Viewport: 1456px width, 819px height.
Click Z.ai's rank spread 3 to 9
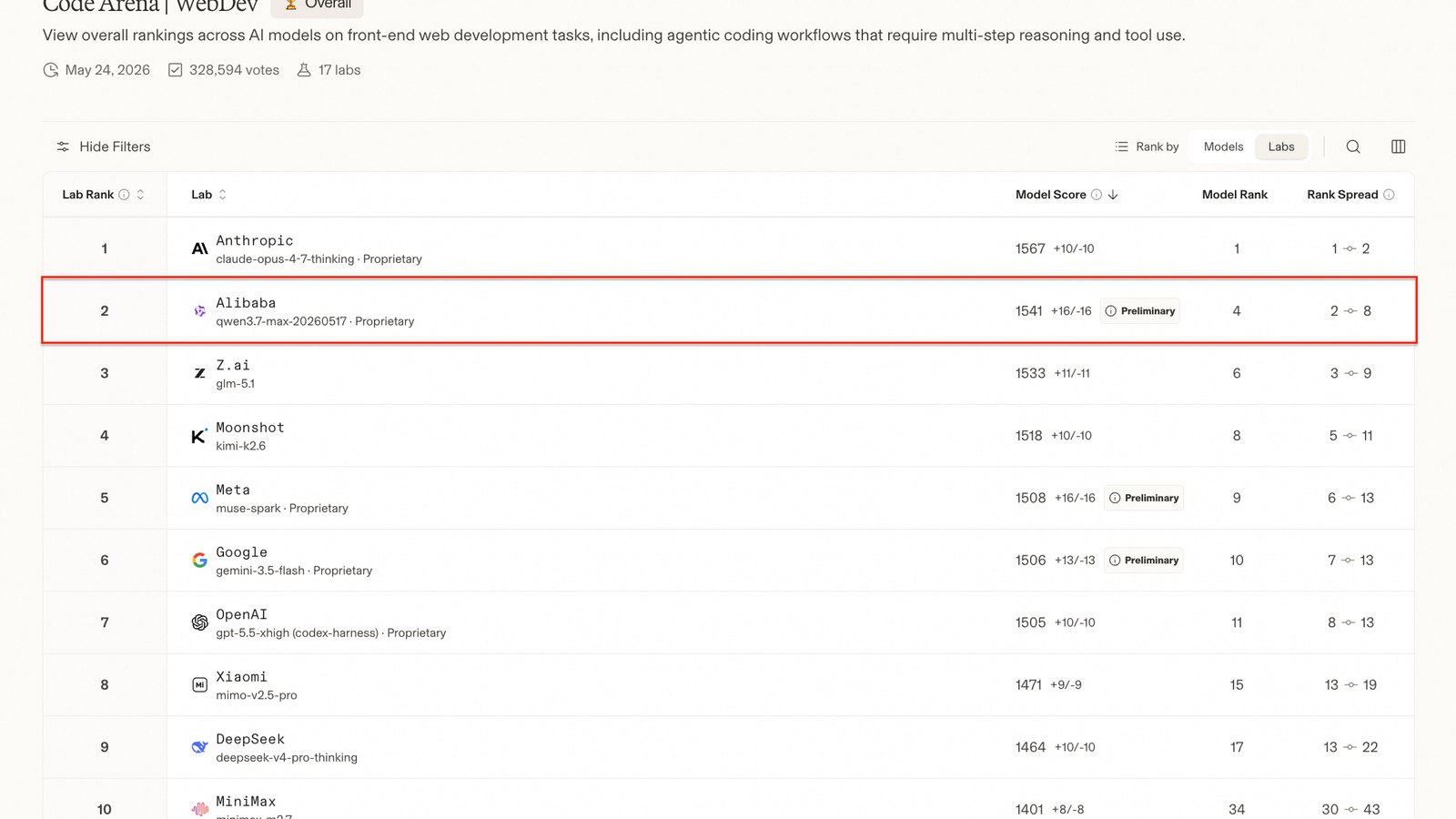point(1350,373)
